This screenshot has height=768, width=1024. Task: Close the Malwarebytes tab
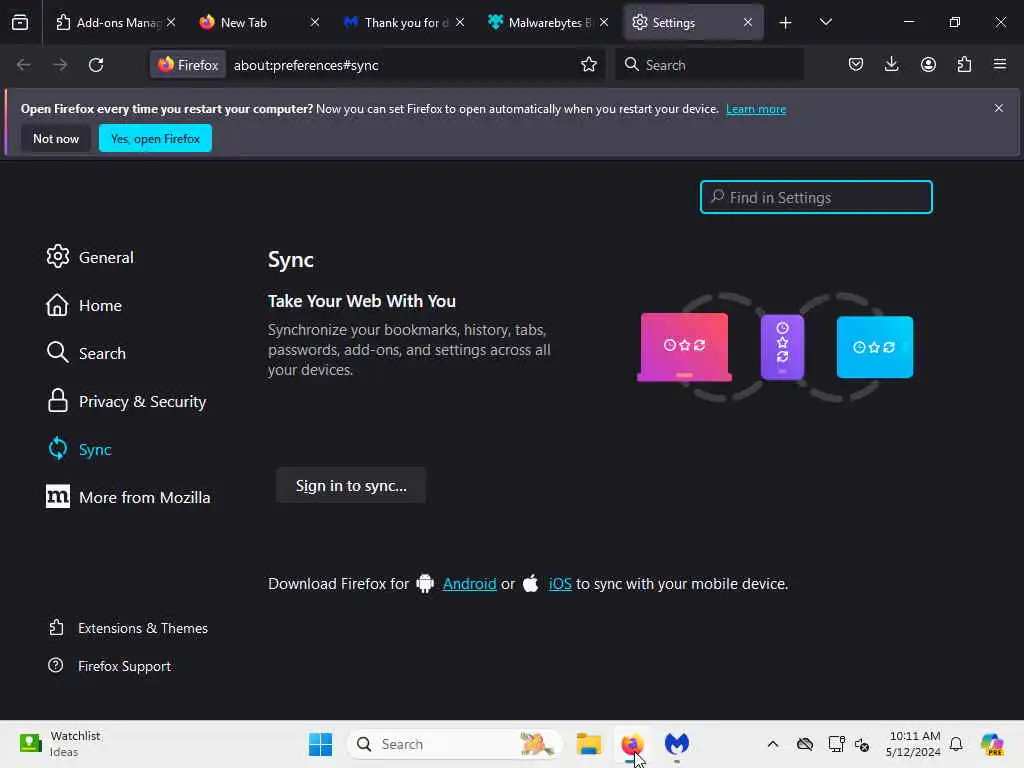point(604,23)
